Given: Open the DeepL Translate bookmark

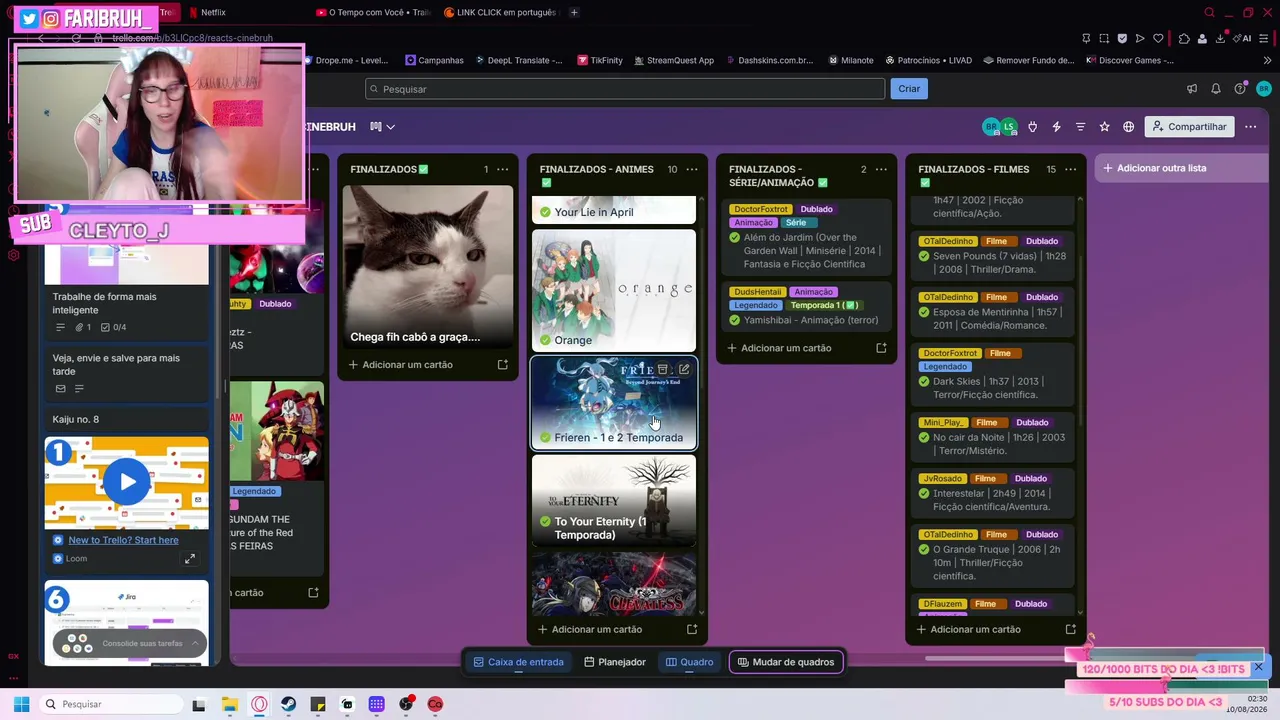Looking at the screenshot, I should coord(518,60).
